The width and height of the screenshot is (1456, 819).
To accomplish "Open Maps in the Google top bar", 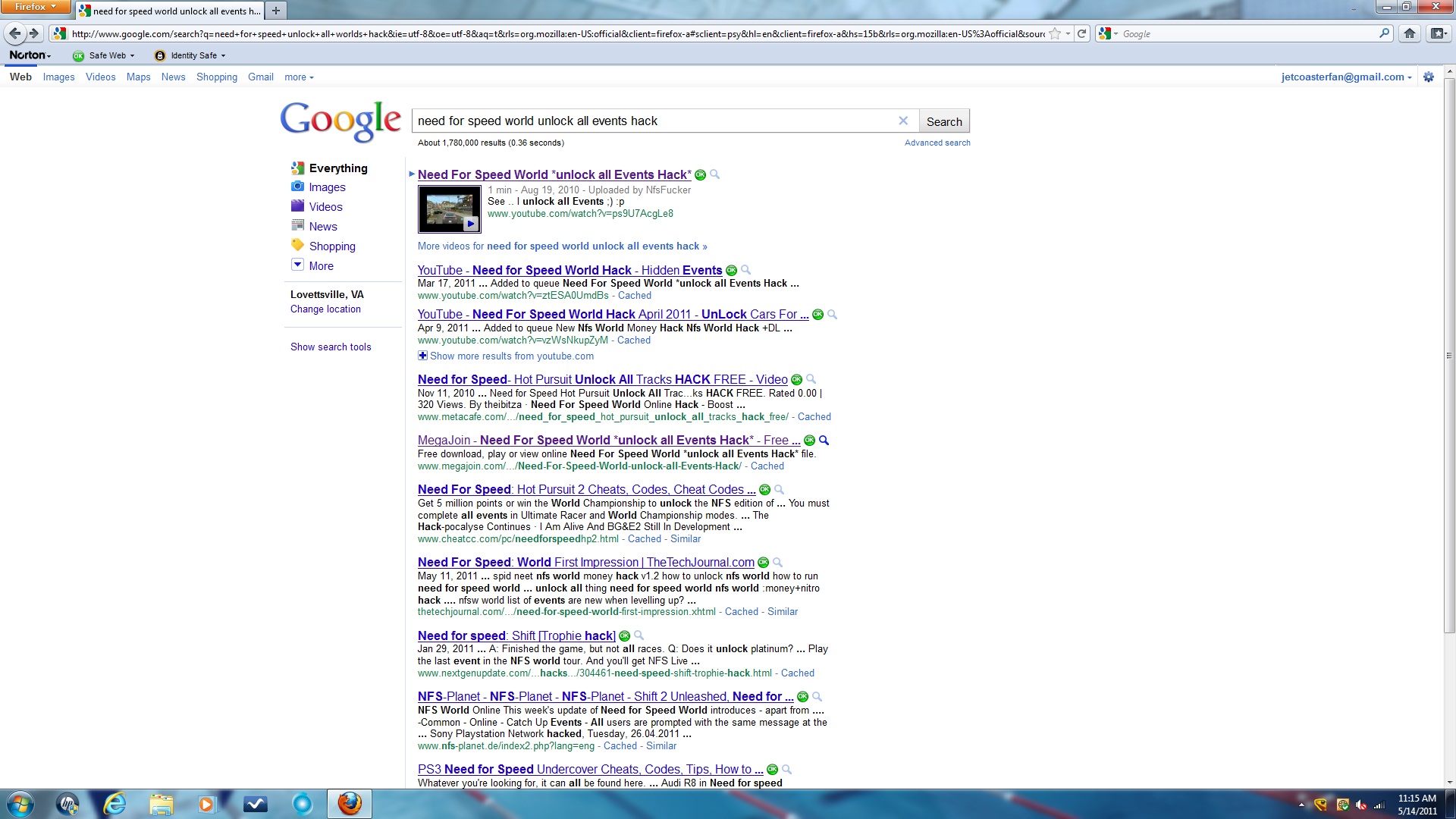I will (x=138, y=77).
